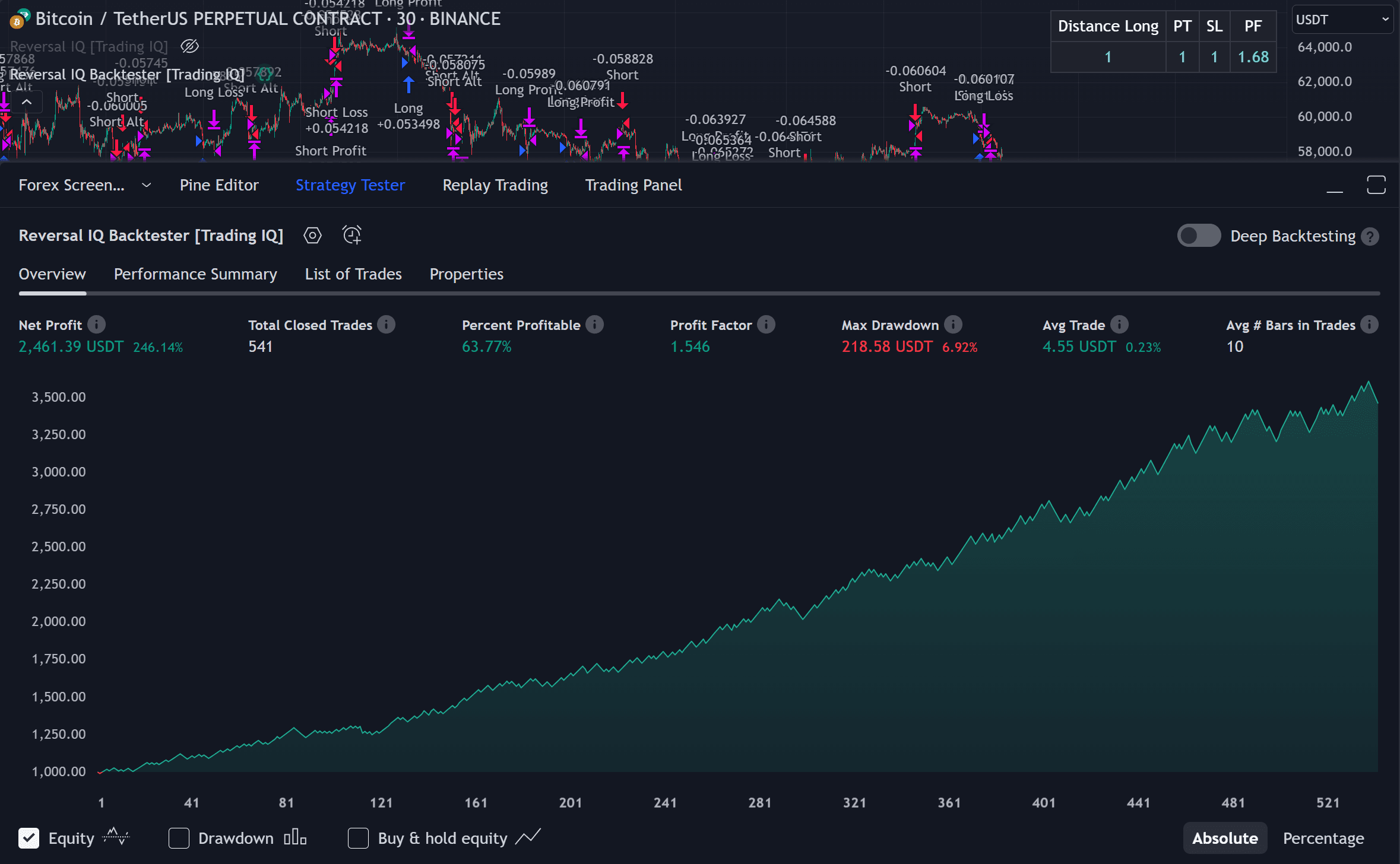Uncheck the Equity checkbox

point(28,838)
